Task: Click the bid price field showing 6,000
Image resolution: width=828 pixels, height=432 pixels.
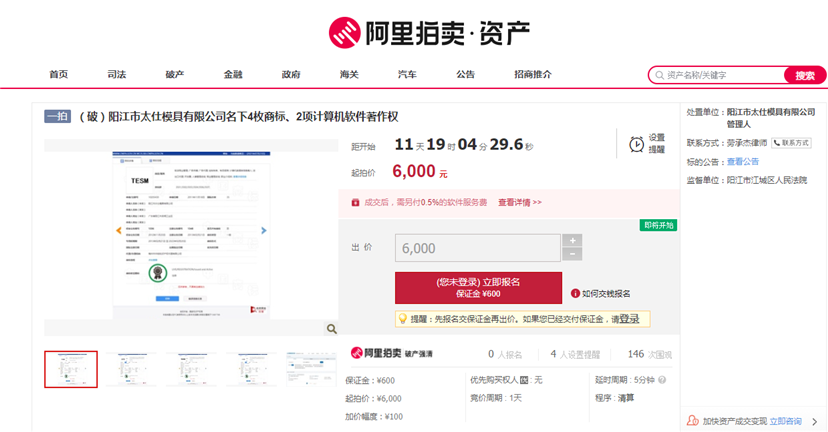Action: tap(477, 248)
